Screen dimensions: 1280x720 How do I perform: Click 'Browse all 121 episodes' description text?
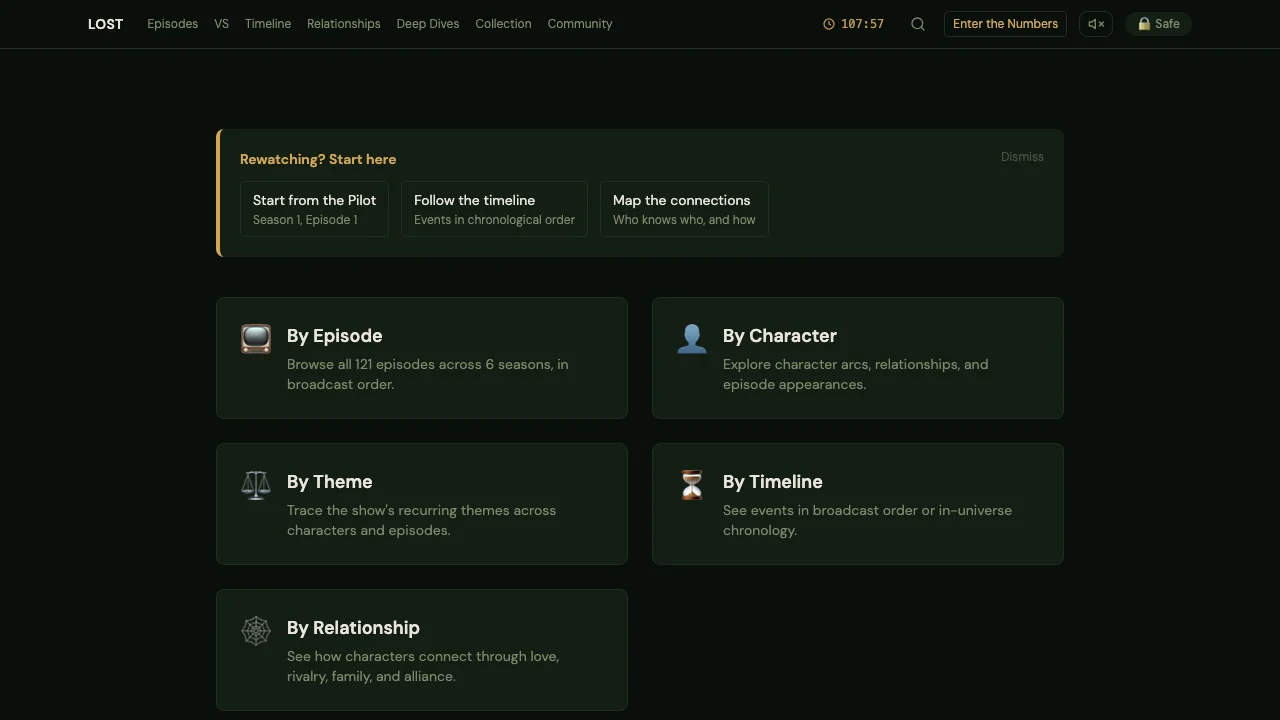(x=428, y=374)
